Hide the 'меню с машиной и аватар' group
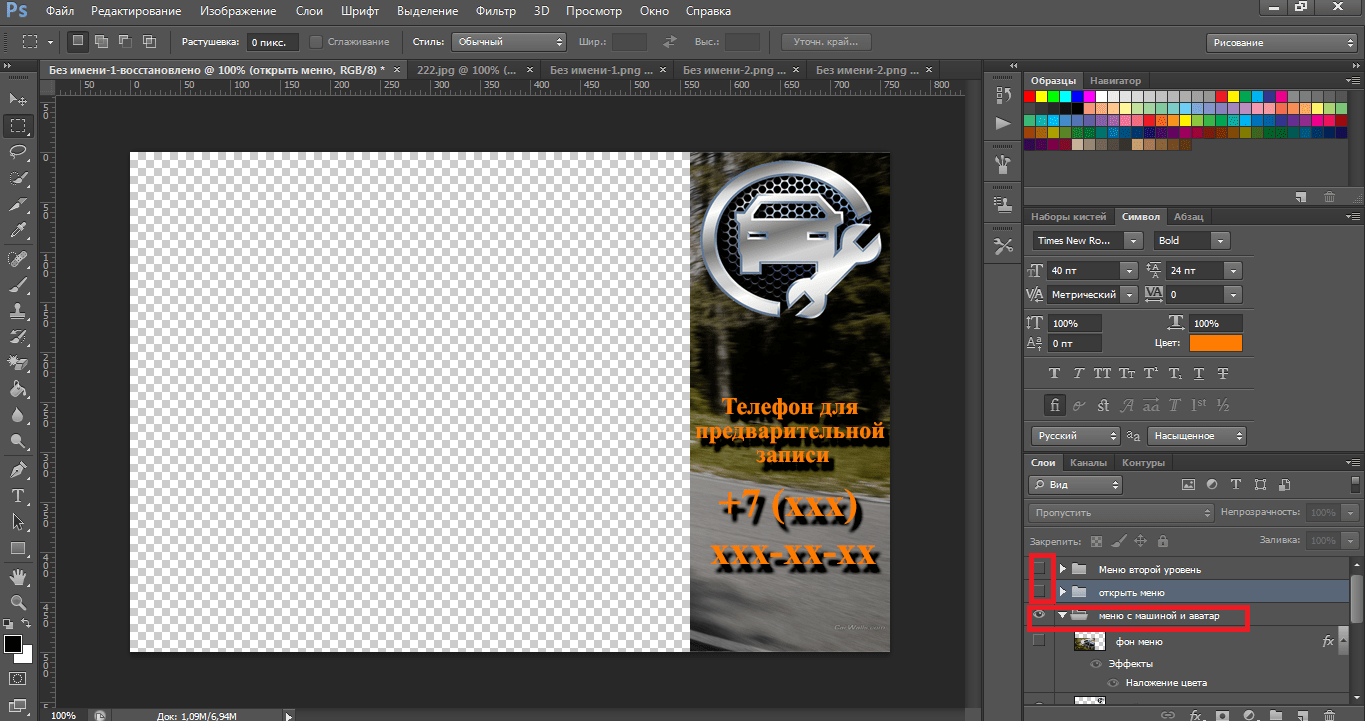 click(1039, 616)
